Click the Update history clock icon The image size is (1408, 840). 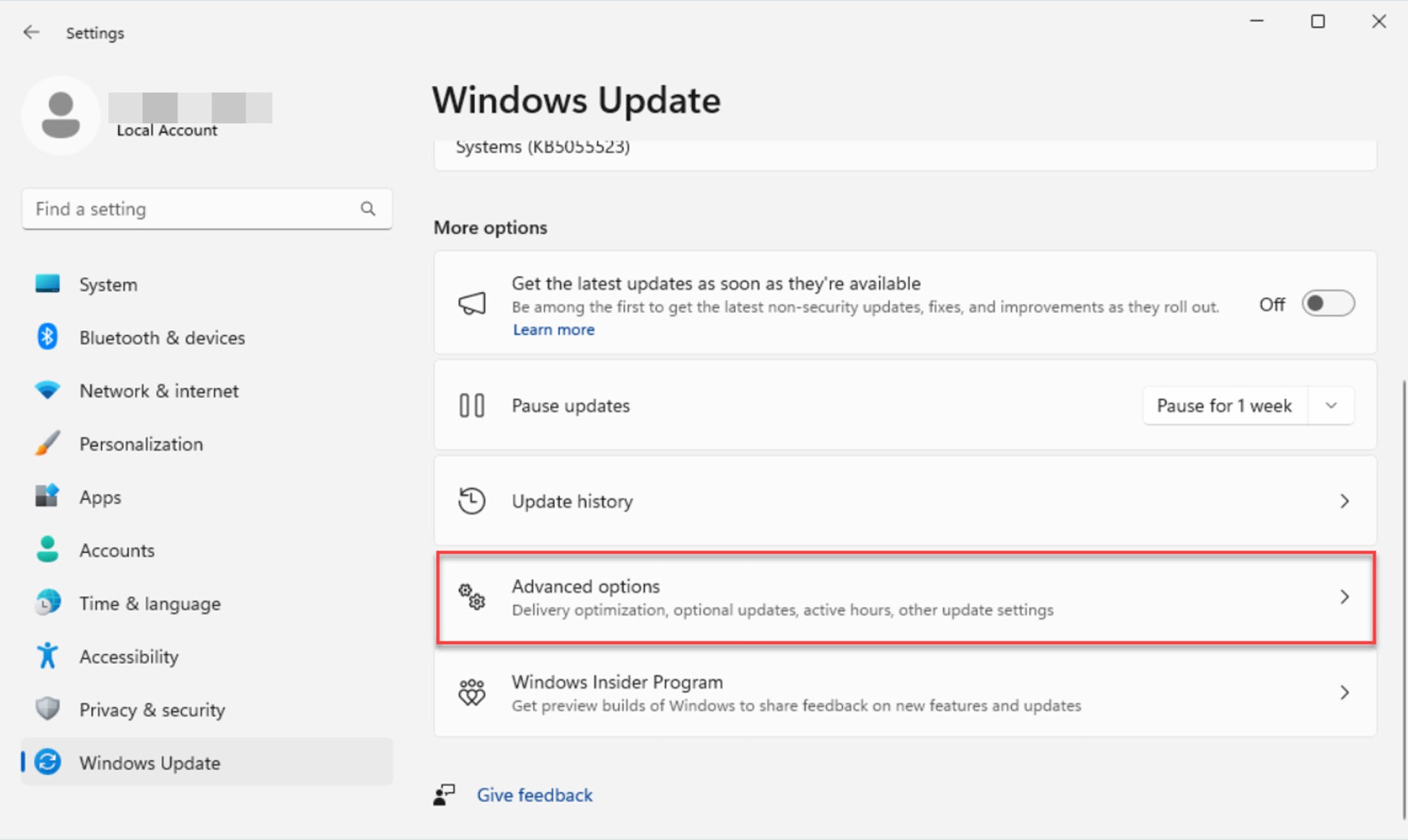click(472, 501)
